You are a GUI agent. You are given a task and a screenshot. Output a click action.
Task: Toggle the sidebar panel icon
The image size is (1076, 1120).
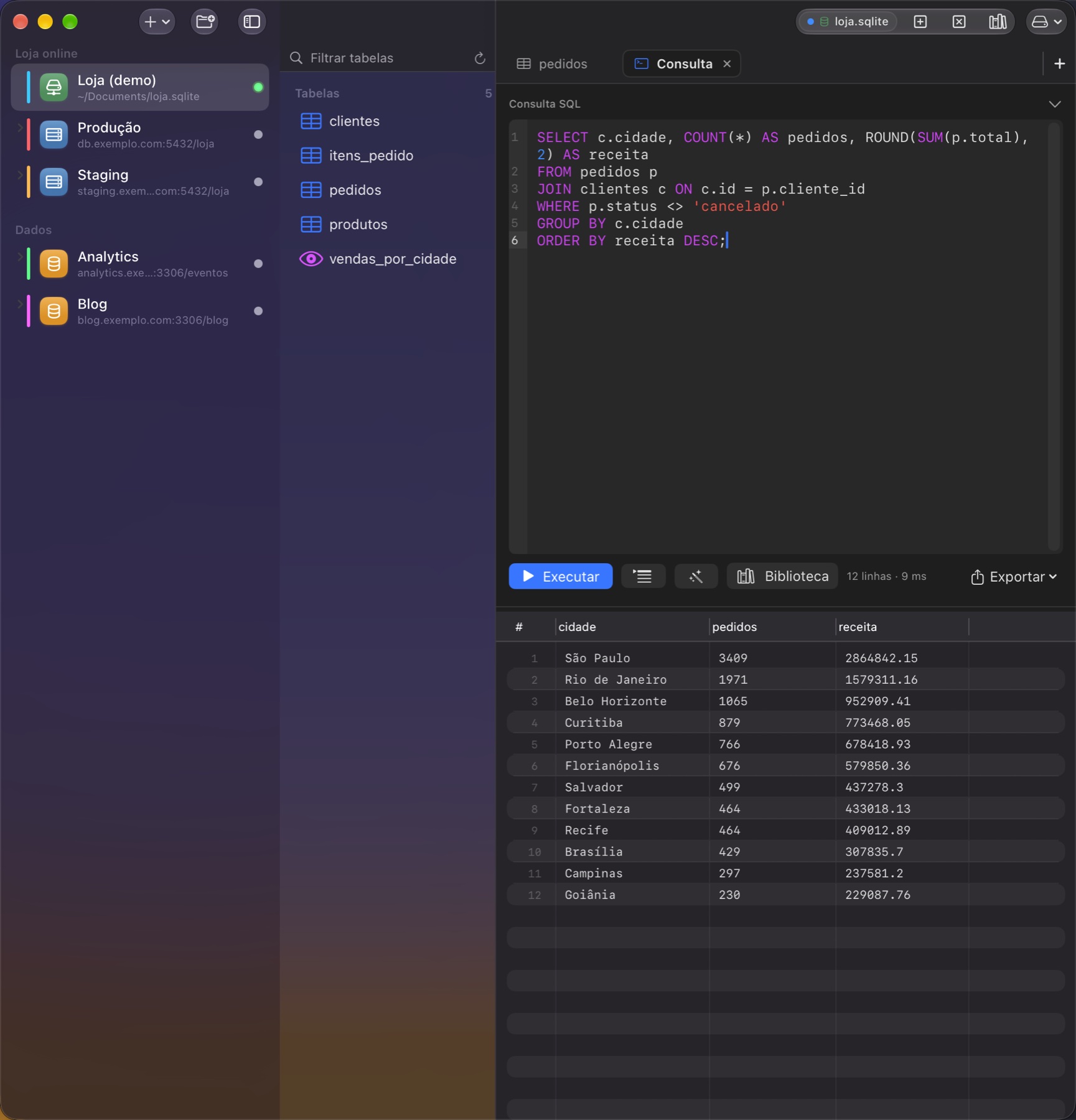click(x=252, y=22)
